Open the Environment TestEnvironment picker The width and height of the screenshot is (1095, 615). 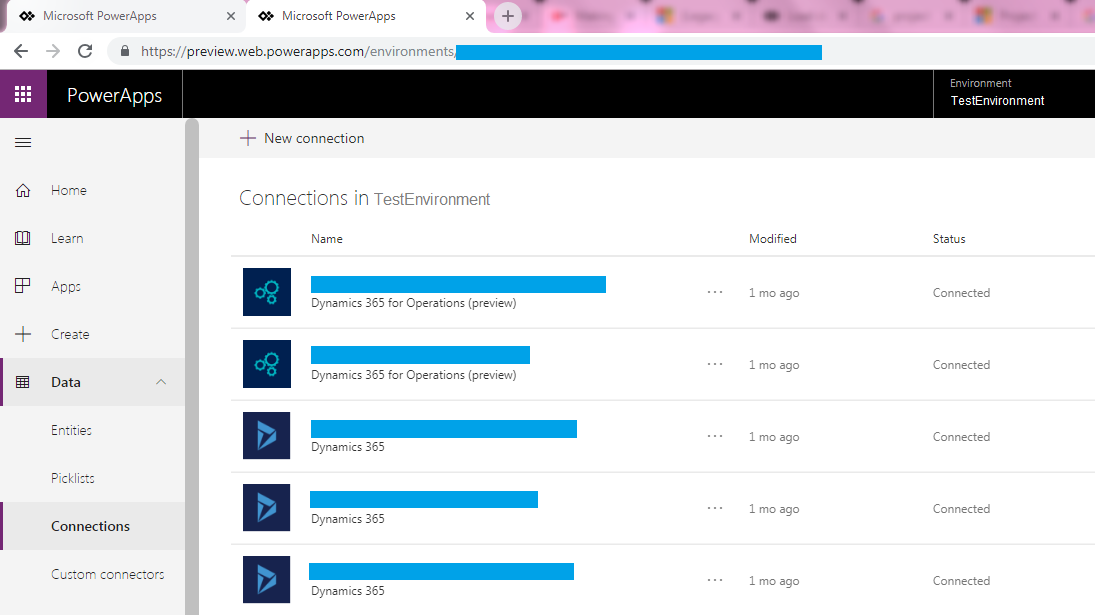click(1014, 93)
